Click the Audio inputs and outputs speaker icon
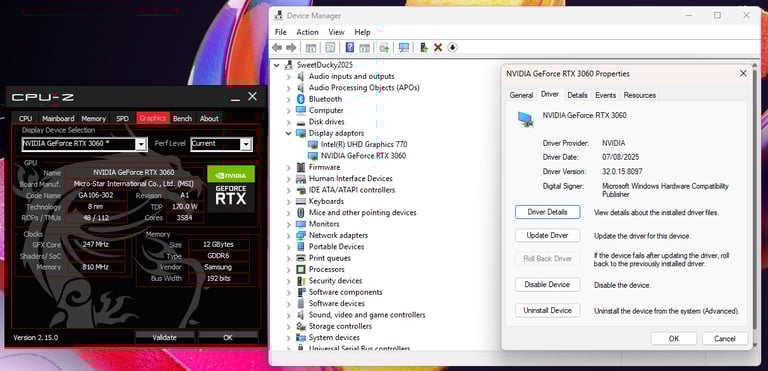 pos(301,76)
